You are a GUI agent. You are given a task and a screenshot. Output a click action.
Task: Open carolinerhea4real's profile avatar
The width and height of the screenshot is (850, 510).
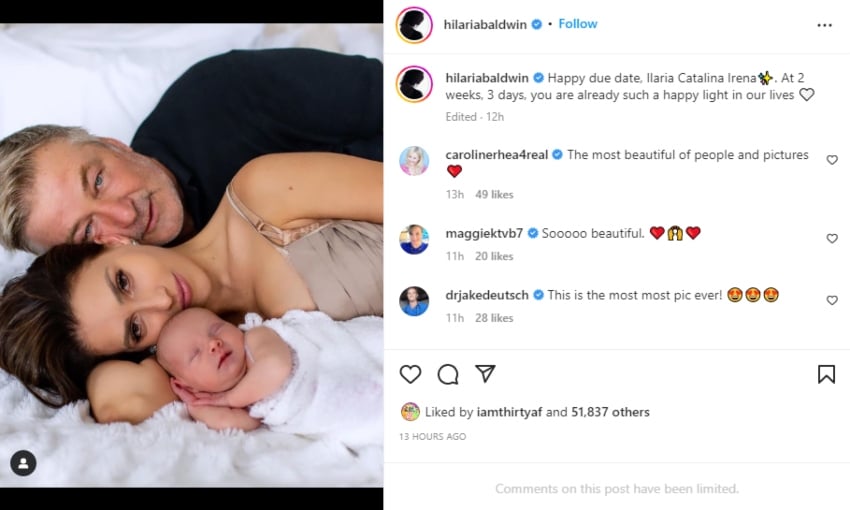[x=414, y=160]
